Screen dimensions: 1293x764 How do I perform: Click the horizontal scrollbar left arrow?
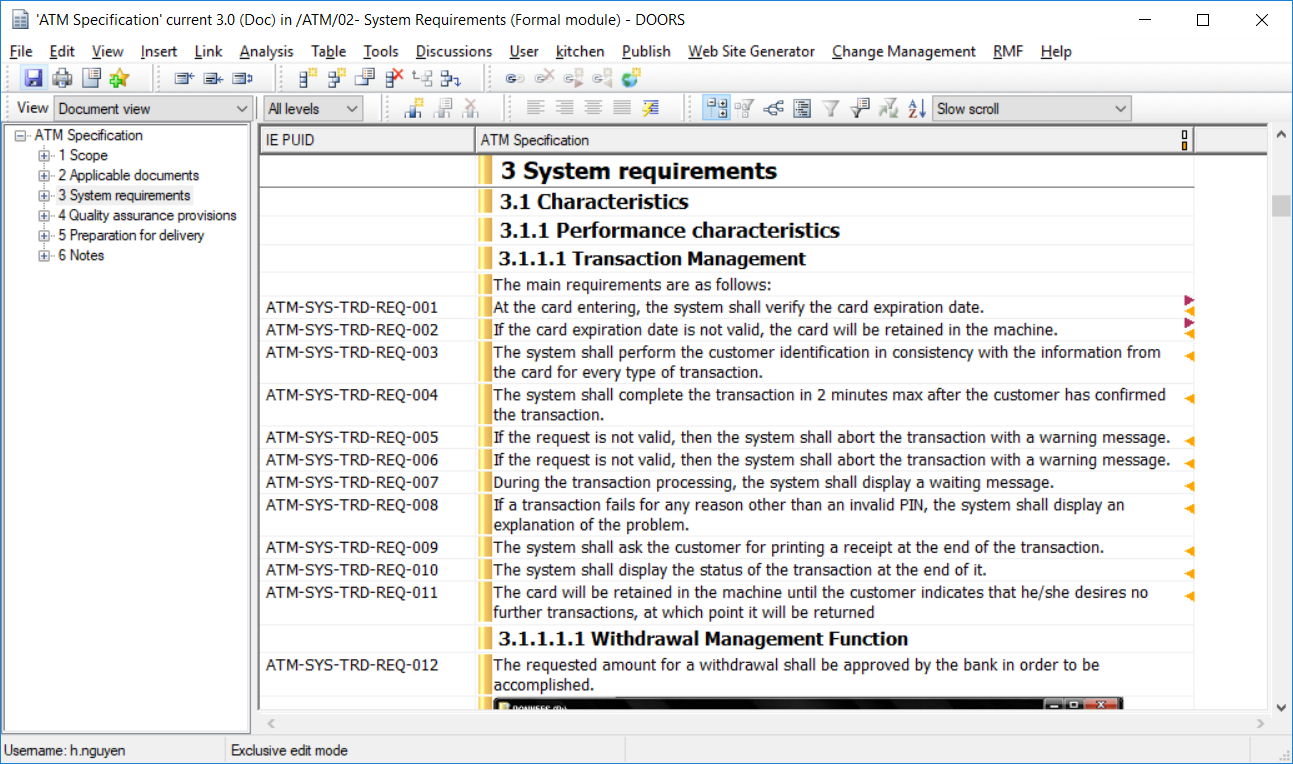[x=269, y=722]
